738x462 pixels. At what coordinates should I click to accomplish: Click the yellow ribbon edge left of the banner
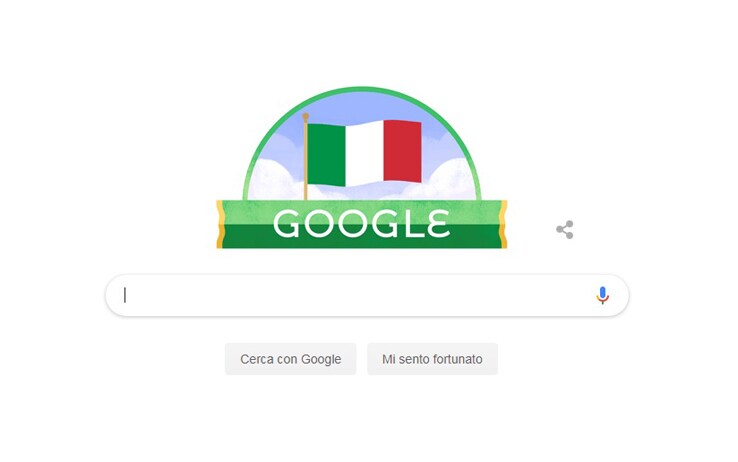pos(220,224)
